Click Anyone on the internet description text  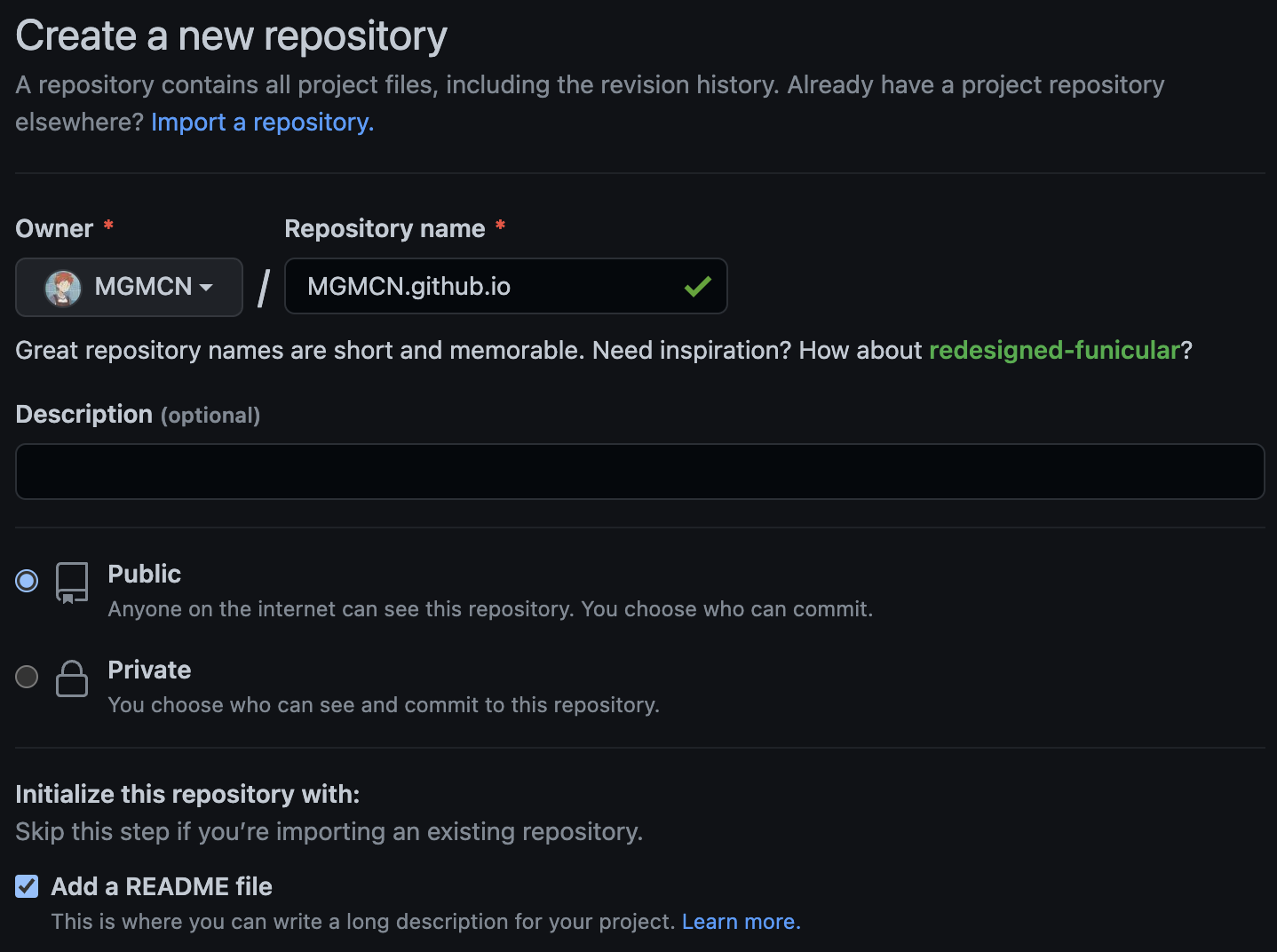point(490,609)
